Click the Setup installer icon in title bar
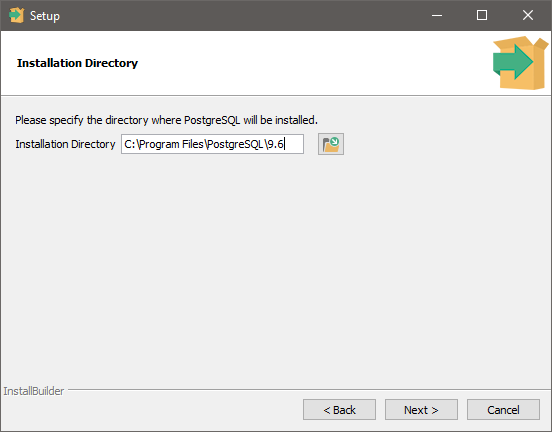The width and height of the screenshot is (552, 432). 16,15
